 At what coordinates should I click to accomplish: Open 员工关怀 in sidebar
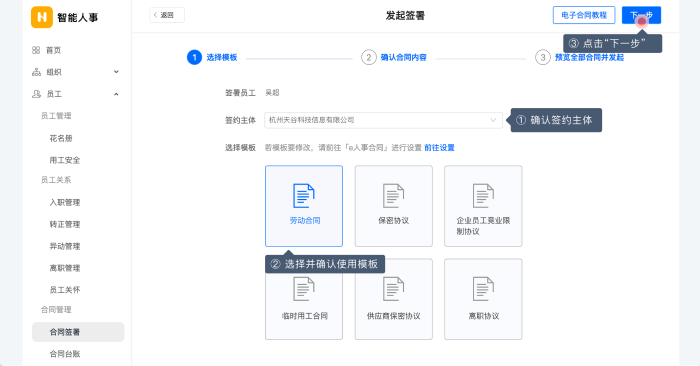[x=64, y=290]
